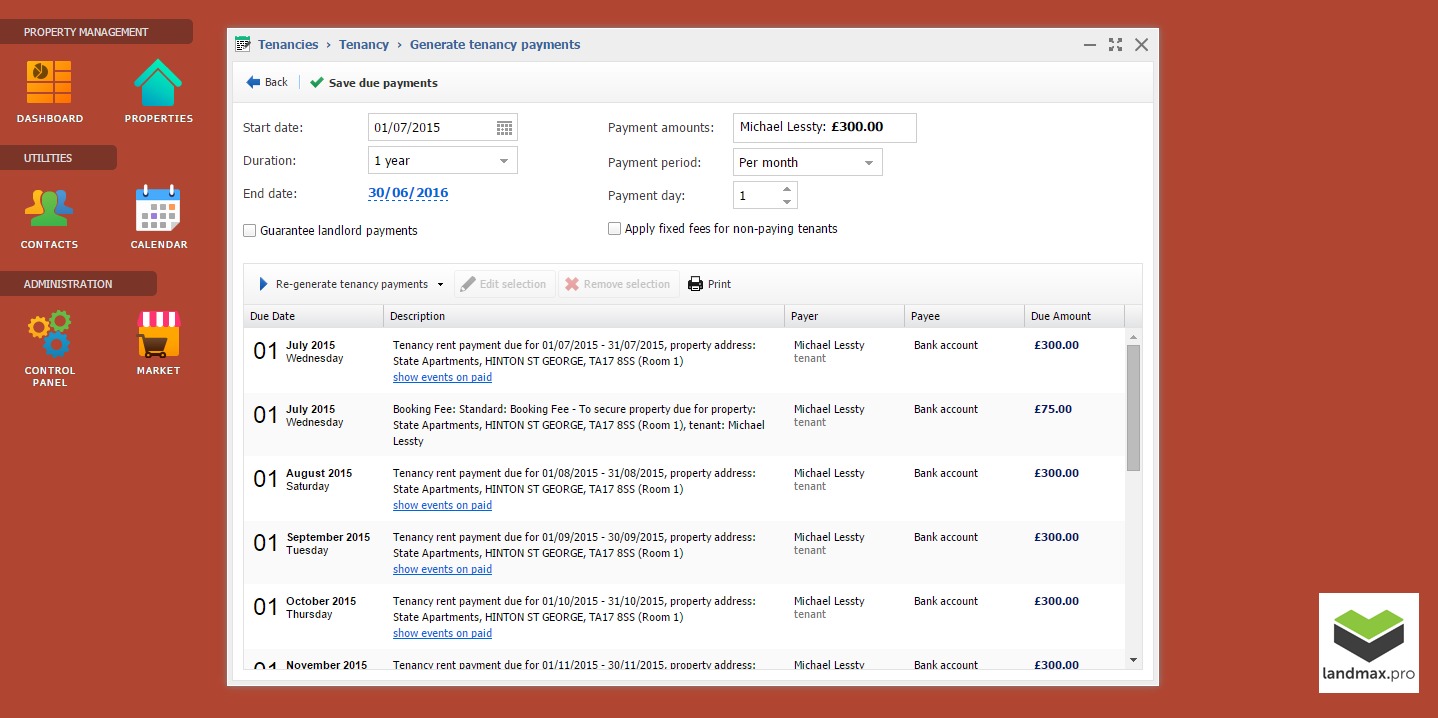Click Save due payments button
The width and height of the screenshot is (1438, 718).
pos(374,83)
